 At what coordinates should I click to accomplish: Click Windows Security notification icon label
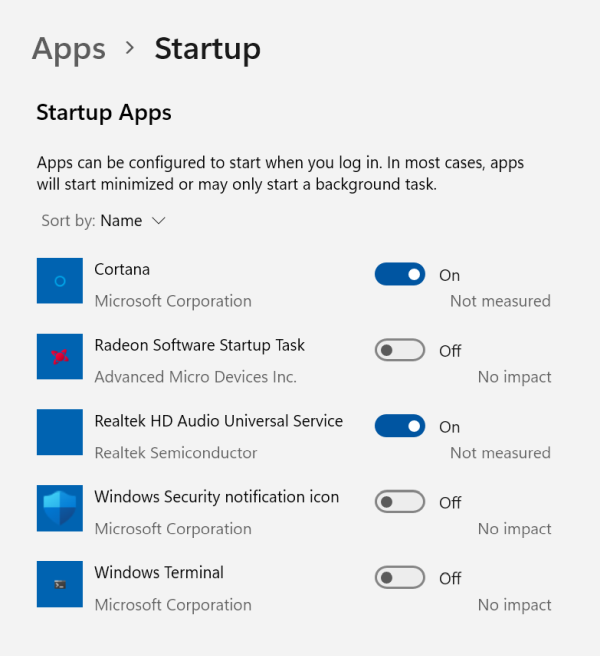[x=216, y=497]
